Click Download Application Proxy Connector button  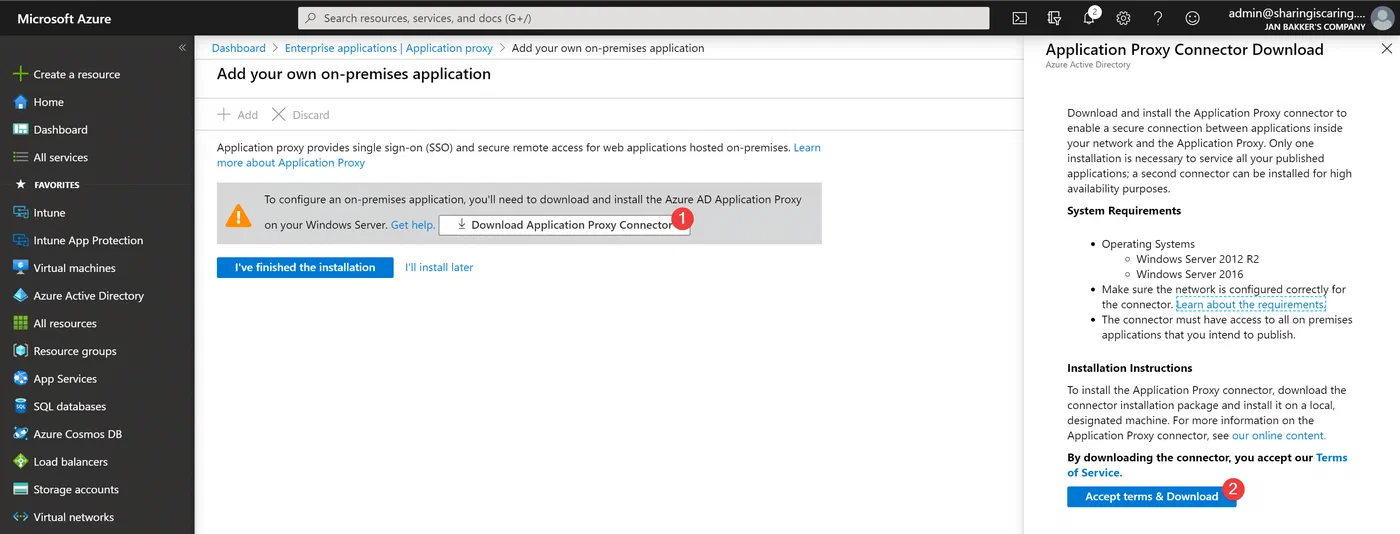(x=564, y=225)
